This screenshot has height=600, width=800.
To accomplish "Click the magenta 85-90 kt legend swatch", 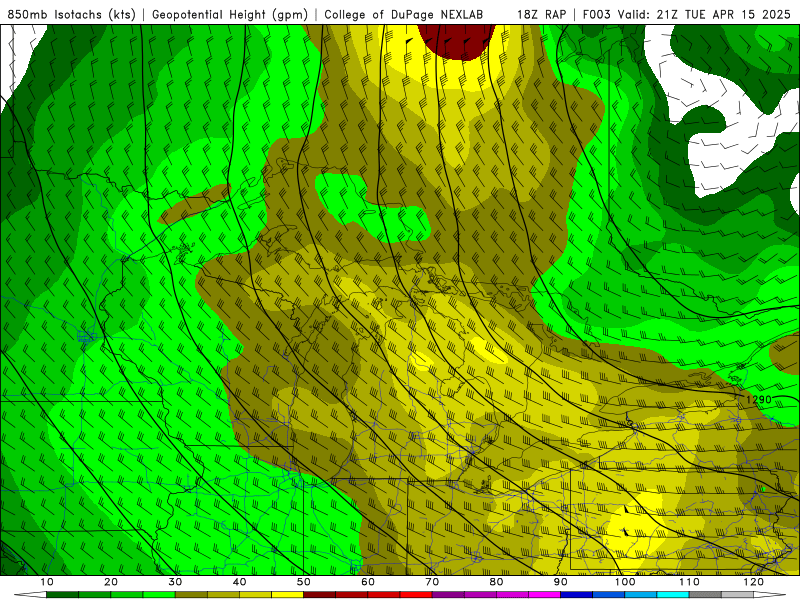I will coord(544,595).
